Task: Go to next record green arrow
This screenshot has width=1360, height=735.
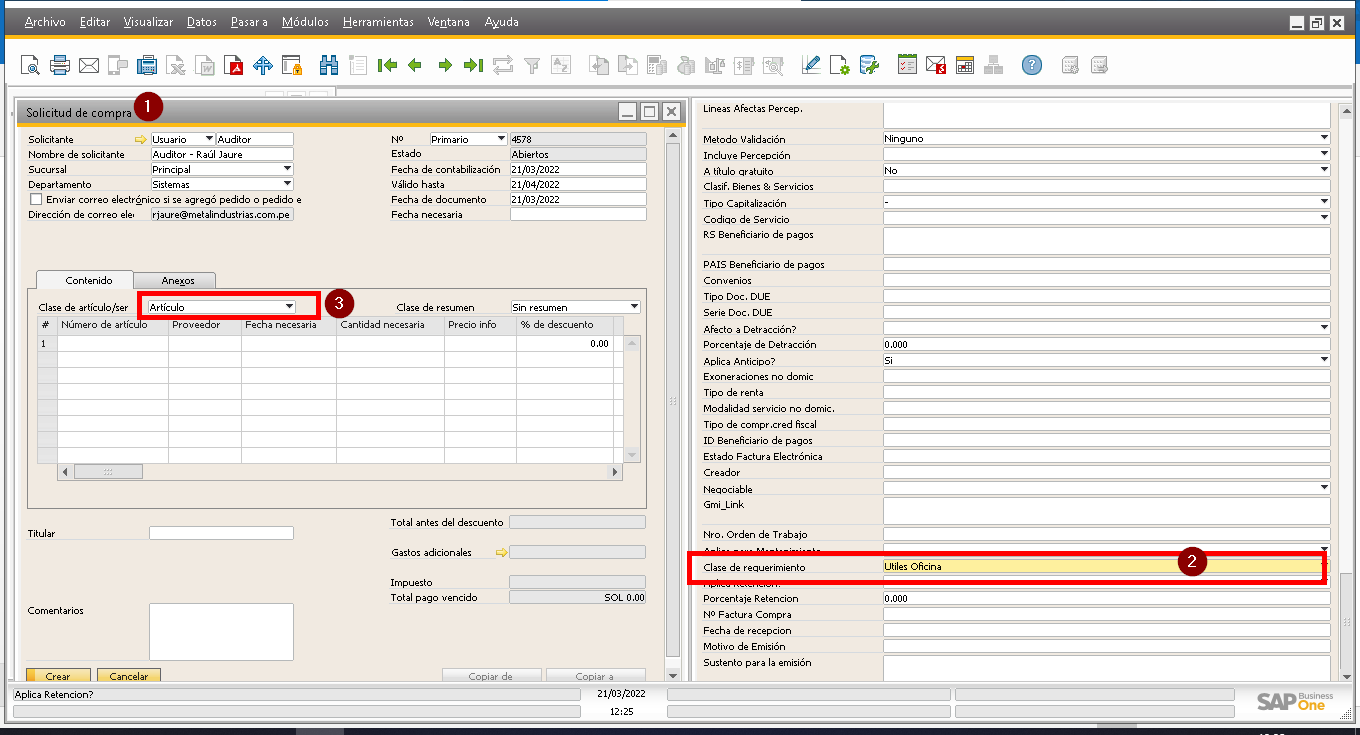Action: tap(445, 65)
